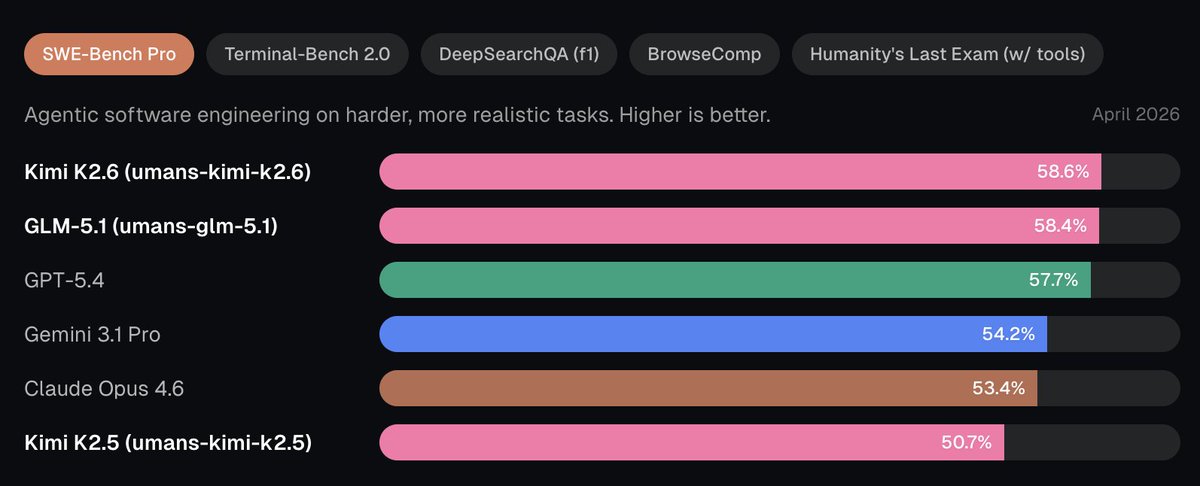Click the Claude Opus 4.6 label
The height and width of the screenshot is (486, 1200).
point(104,388)
